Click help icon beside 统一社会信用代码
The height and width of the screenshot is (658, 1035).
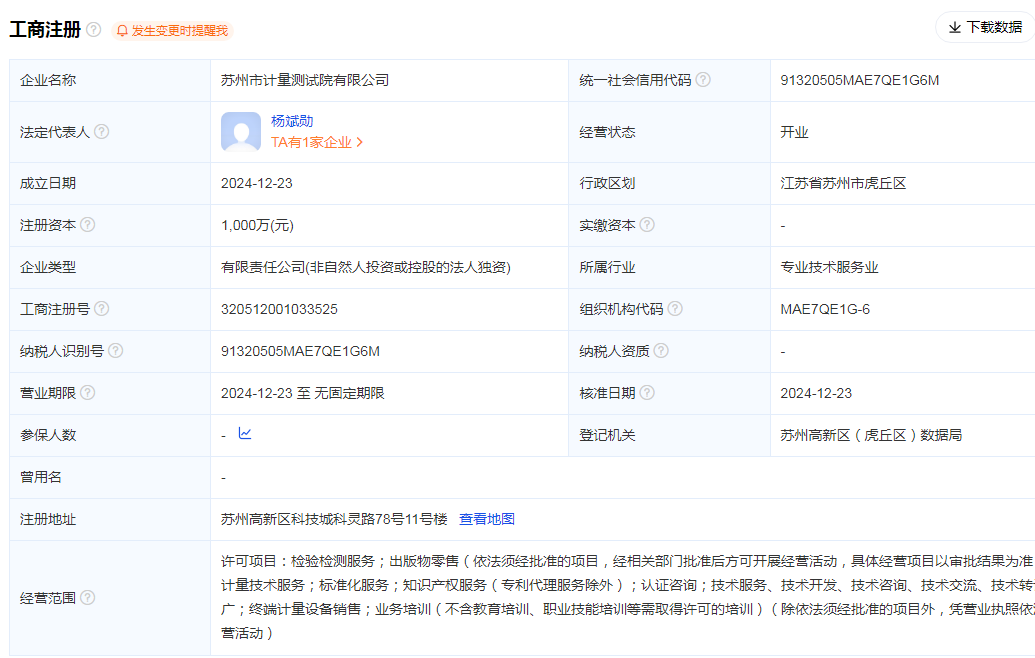pos(703,80)
